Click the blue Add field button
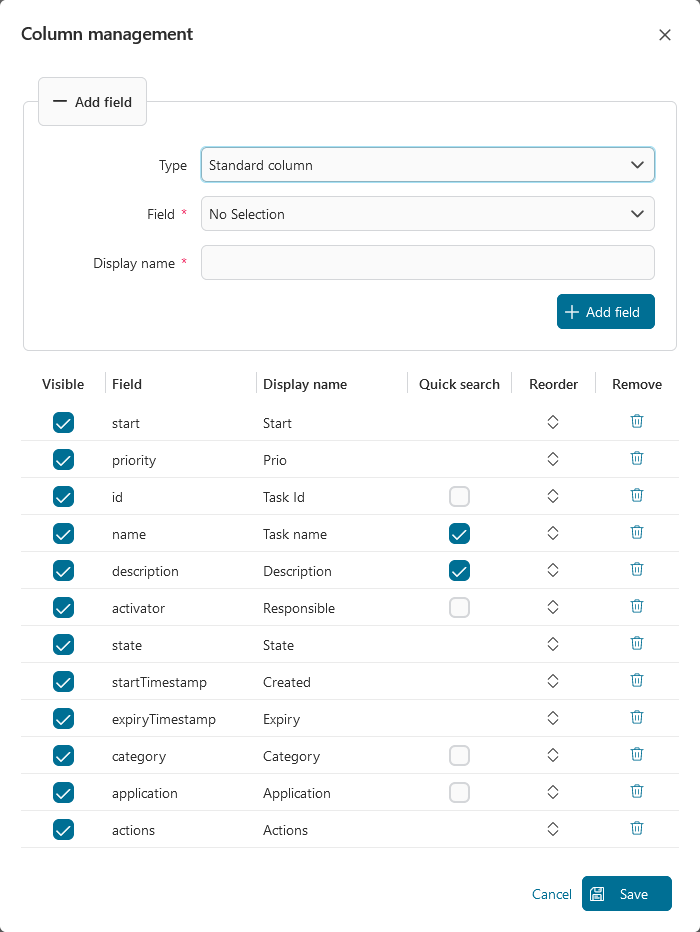 pyautogui.click(x=606, y=311)
